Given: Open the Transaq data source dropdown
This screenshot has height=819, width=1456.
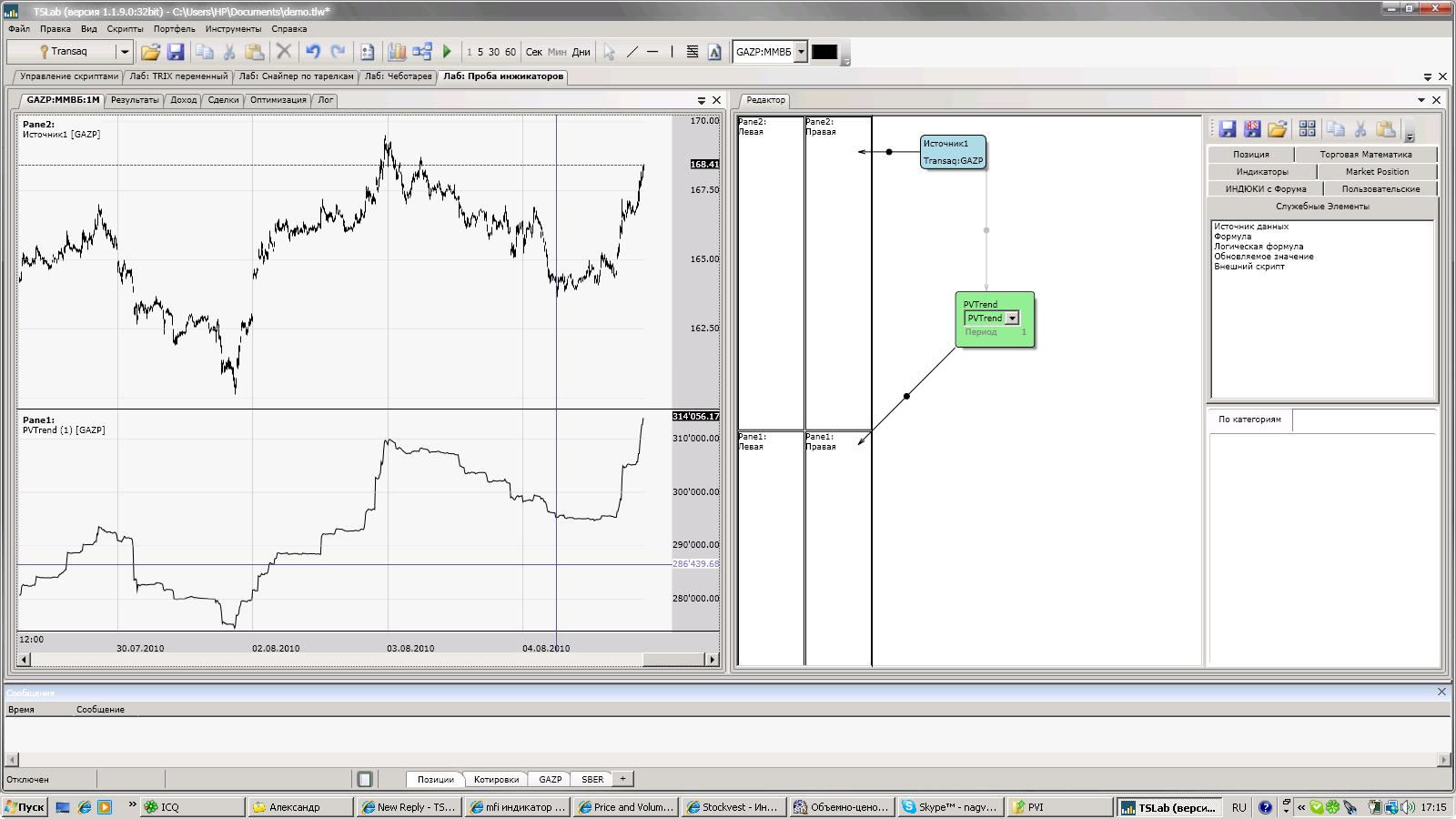Looking at the screenshot, I should point(125,52).
